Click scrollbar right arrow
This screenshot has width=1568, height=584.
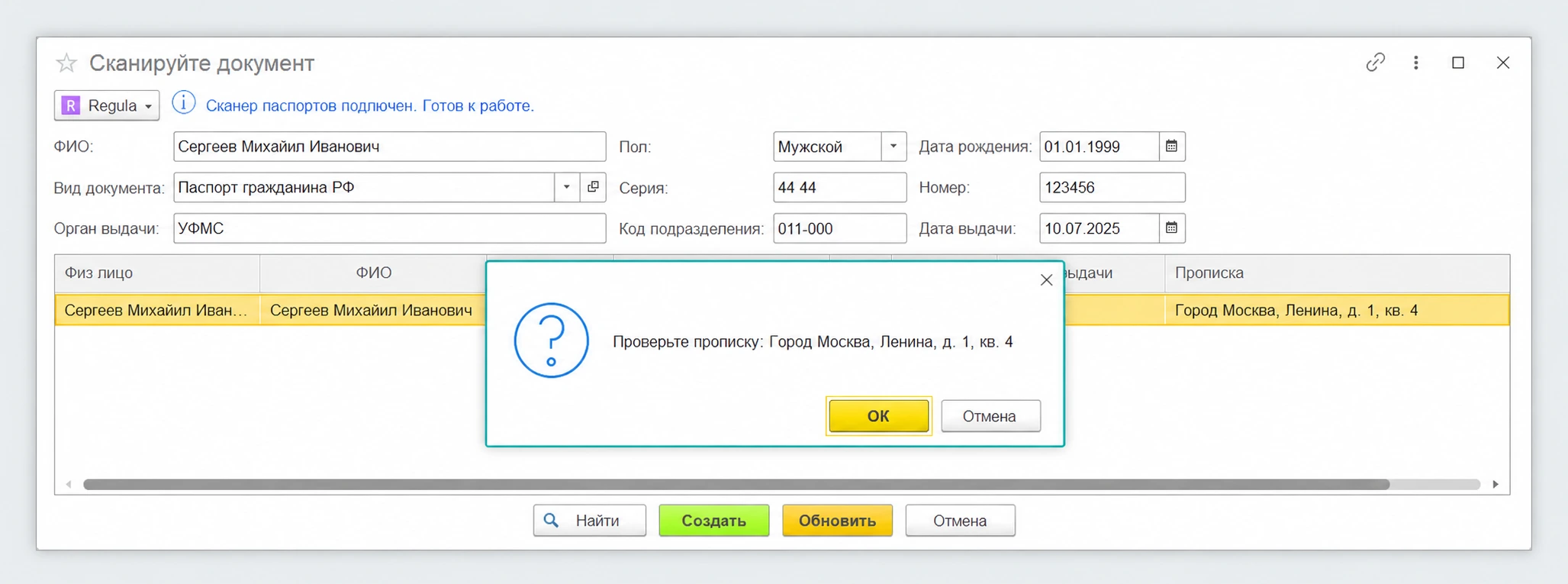(x=1496, y=484)
